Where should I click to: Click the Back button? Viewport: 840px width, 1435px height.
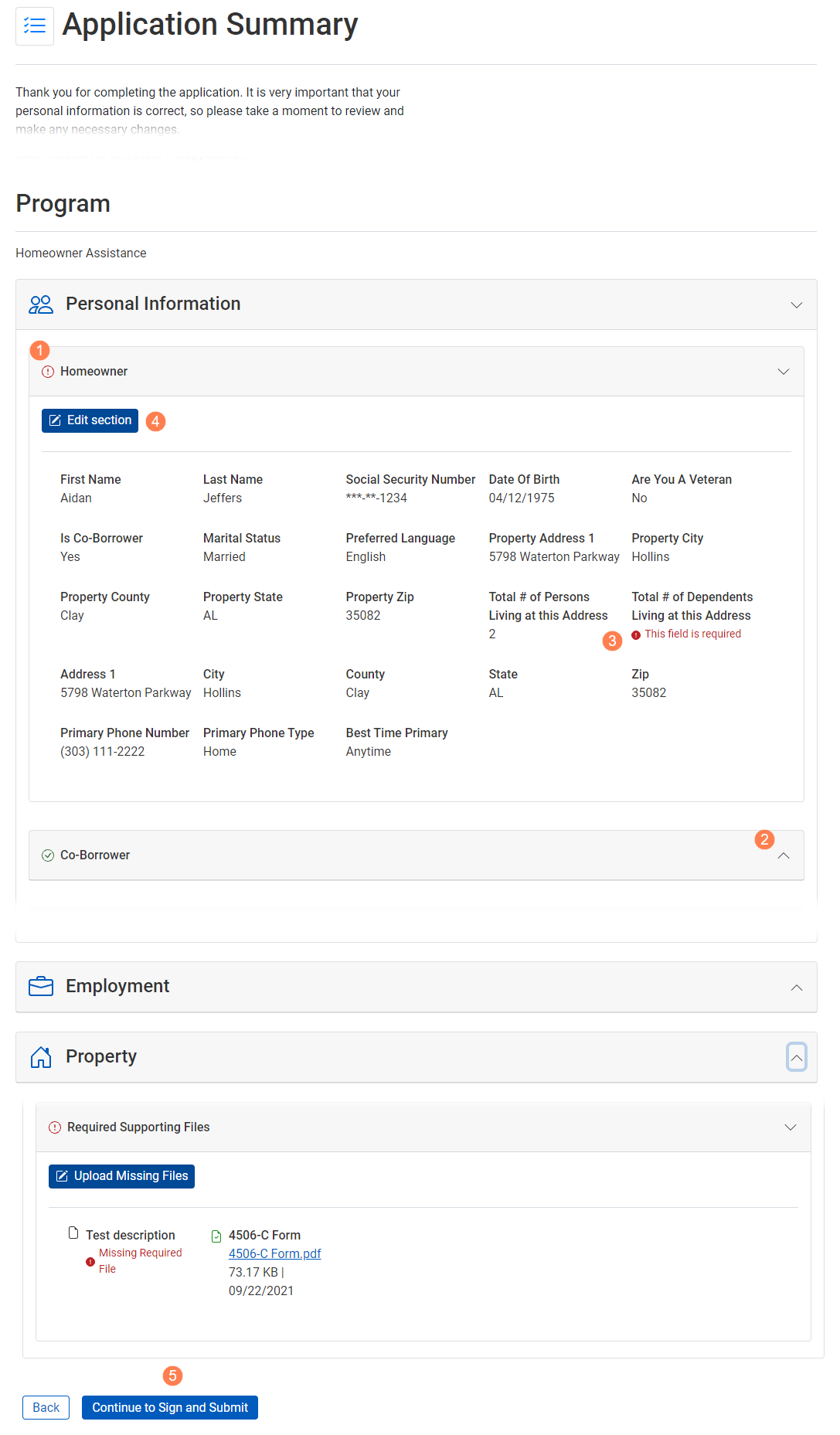pos(46,1408)
